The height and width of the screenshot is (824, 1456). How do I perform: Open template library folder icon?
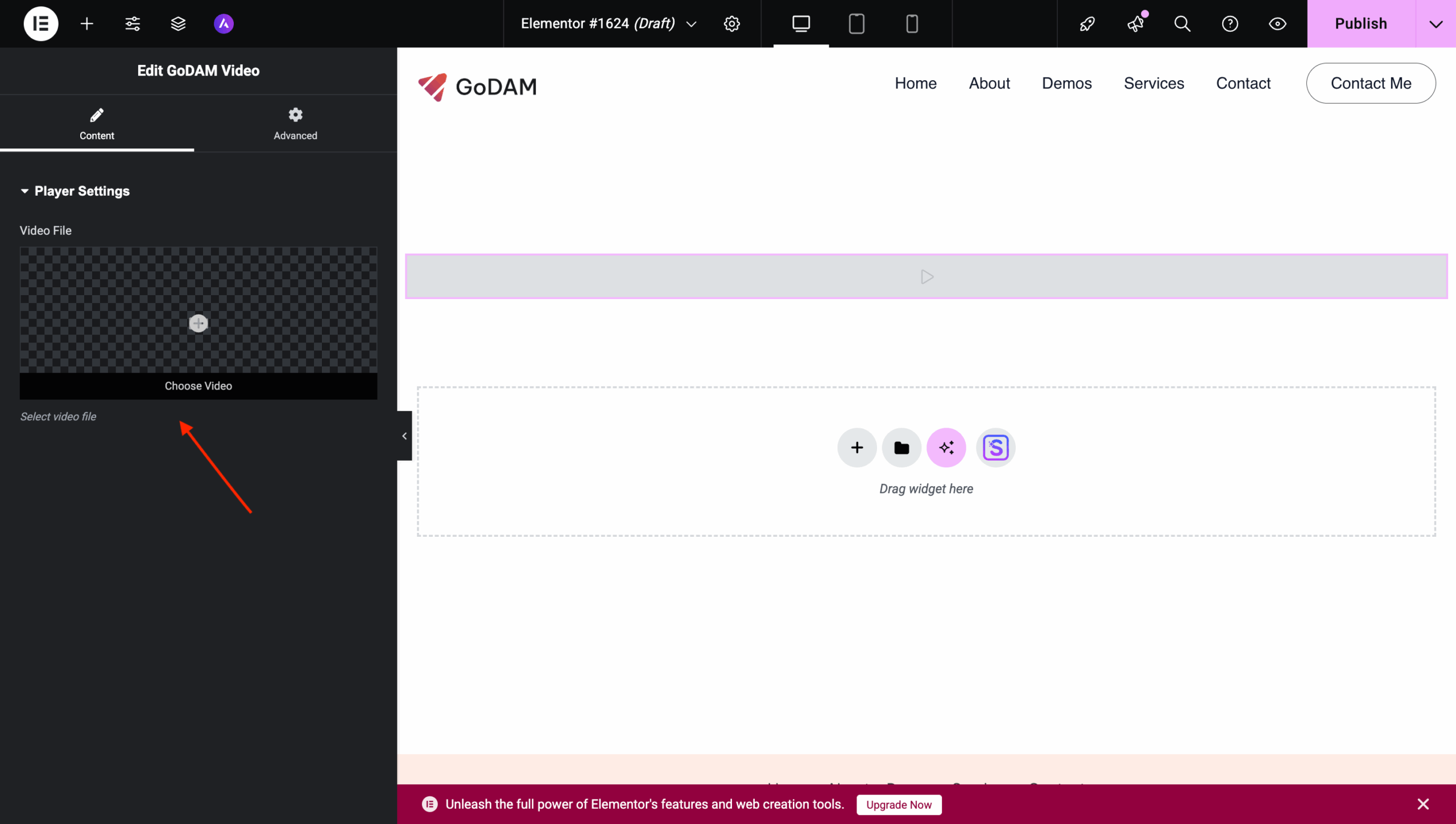(901, 448)
